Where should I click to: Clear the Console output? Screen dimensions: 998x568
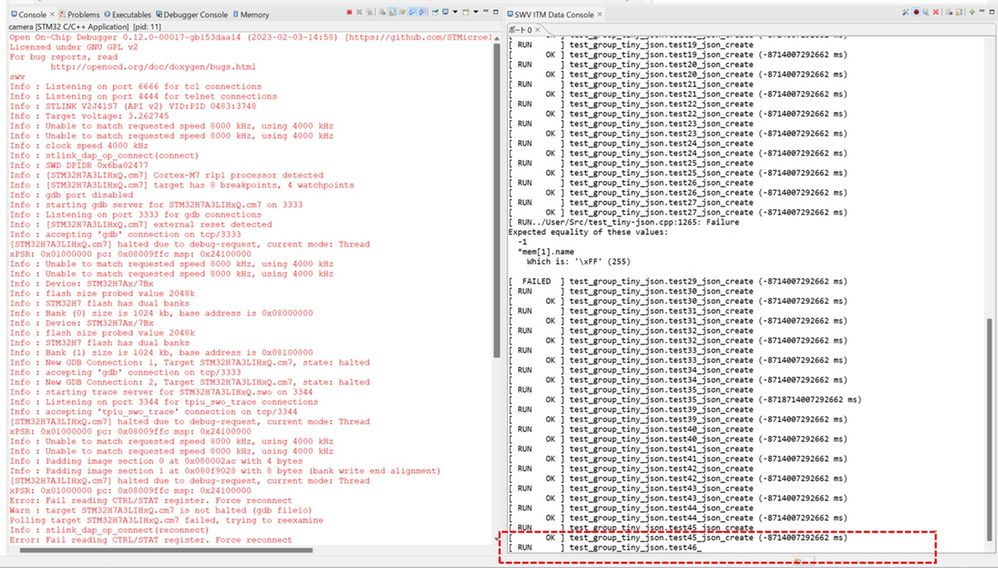[383, 12]
